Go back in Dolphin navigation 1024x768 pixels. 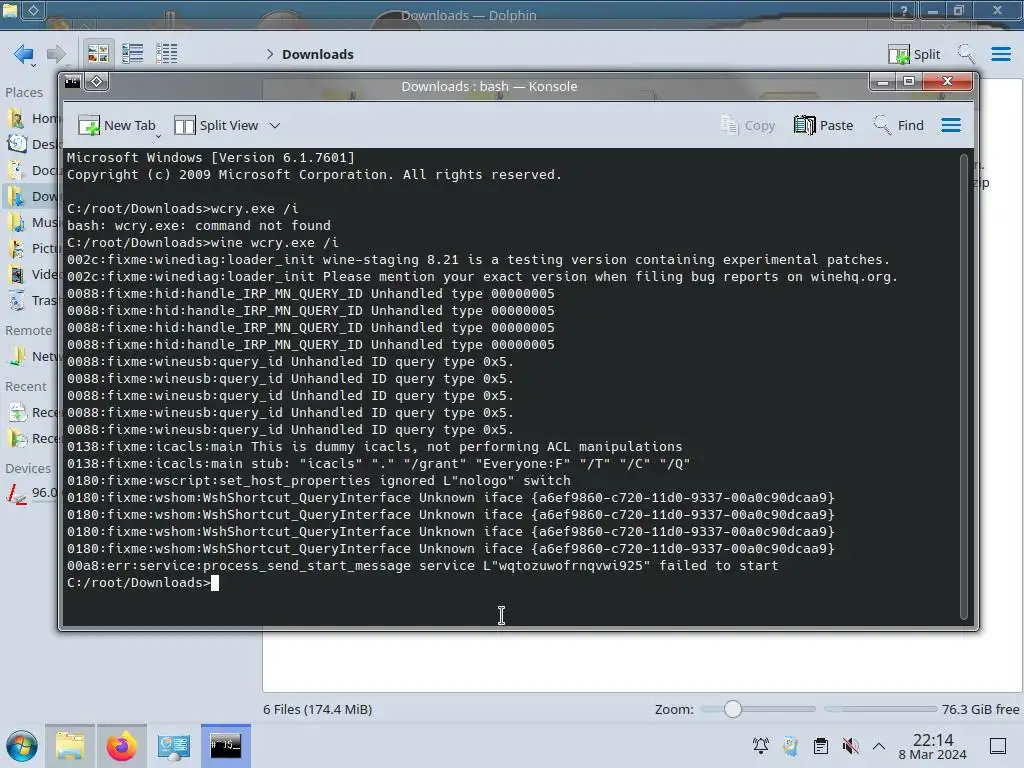coord(23,54)
